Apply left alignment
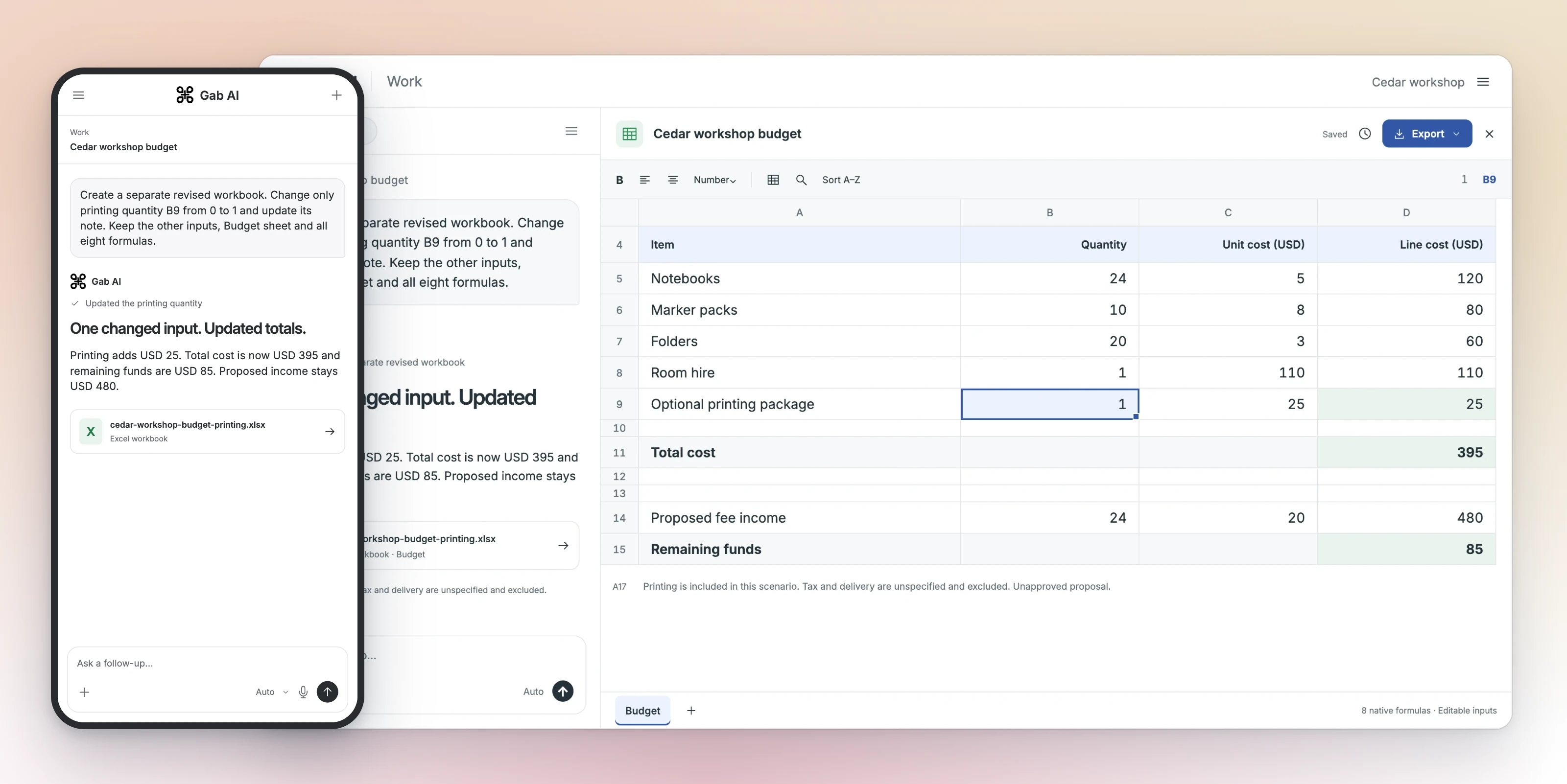Screen dimensions: 1567x784 click(645, 180)
